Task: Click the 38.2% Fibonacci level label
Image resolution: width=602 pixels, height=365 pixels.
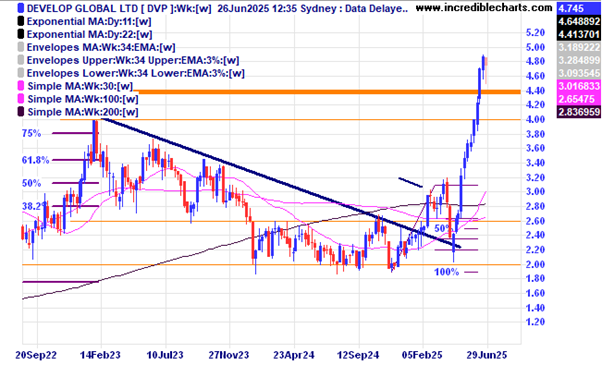Action: pos(33,206)
